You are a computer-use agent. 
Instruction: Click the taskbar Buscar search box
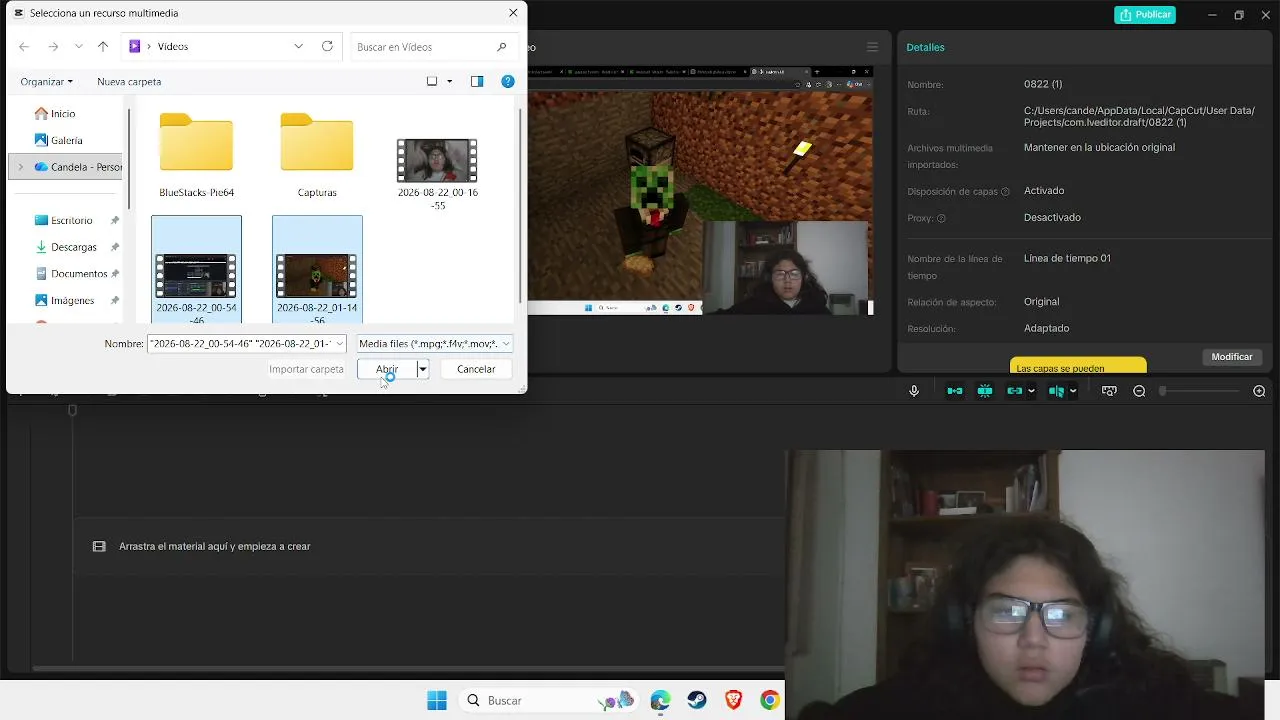point(549,700)
